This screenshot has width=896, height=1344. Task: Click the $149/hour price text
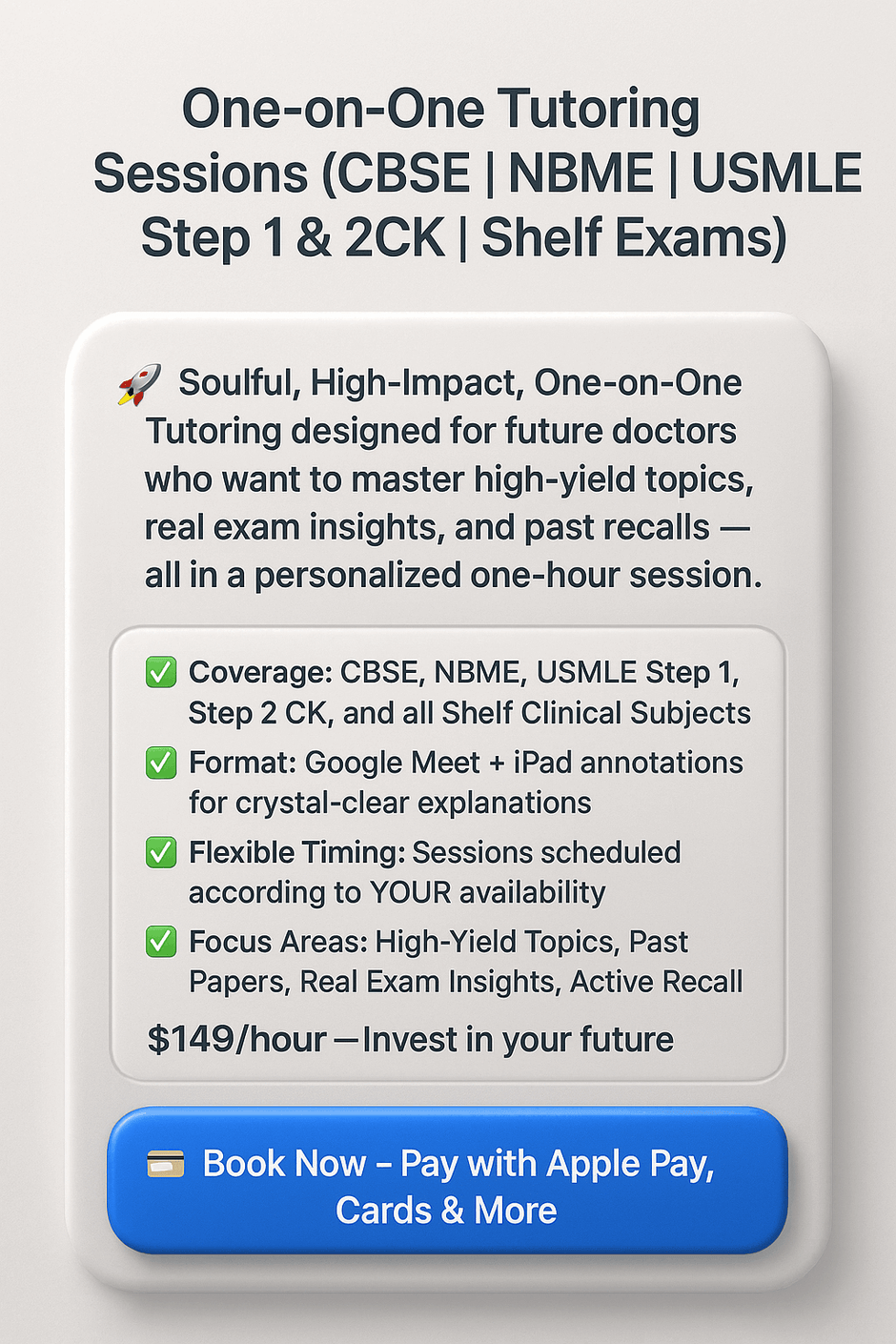(x=236, y=1039)
